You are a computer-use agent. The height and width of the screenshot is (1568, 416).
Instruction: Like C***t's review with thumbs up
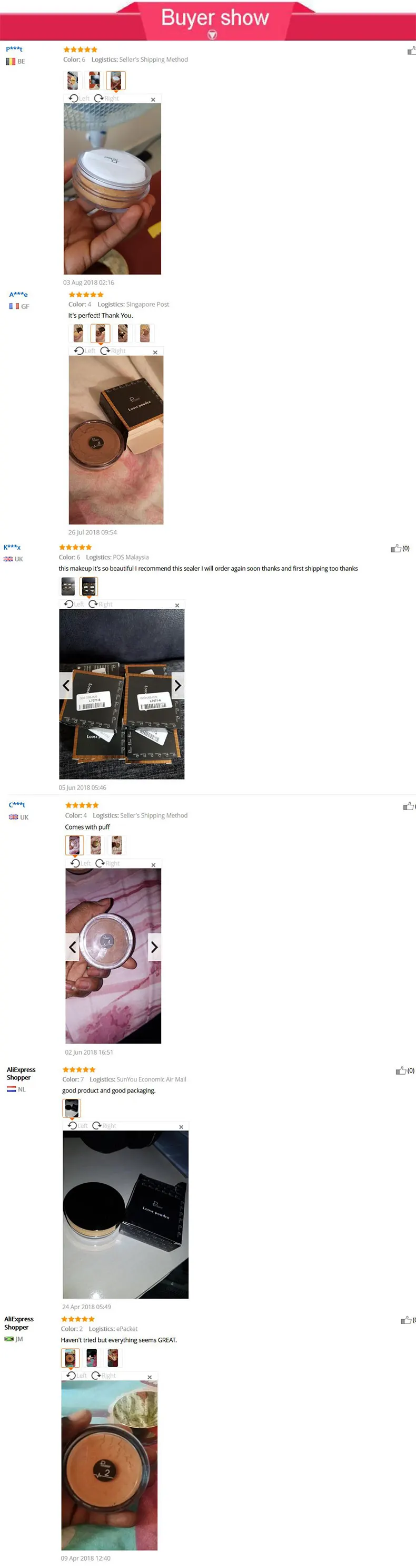point(409,806)
